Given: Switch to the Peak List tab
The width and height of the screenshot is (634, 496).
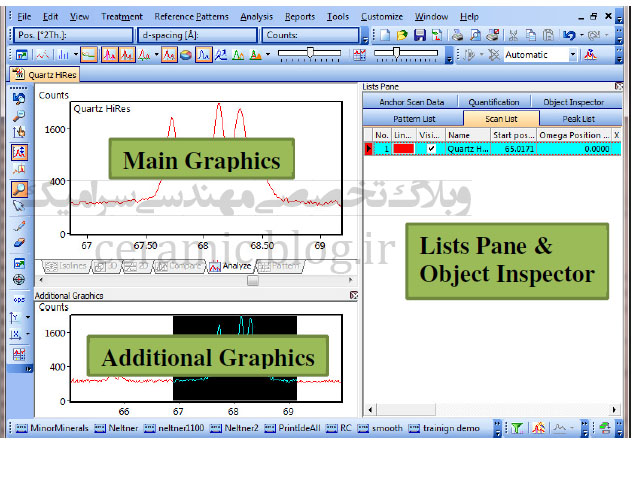Looking at the screenshot, I should click(x=578, y=118).
